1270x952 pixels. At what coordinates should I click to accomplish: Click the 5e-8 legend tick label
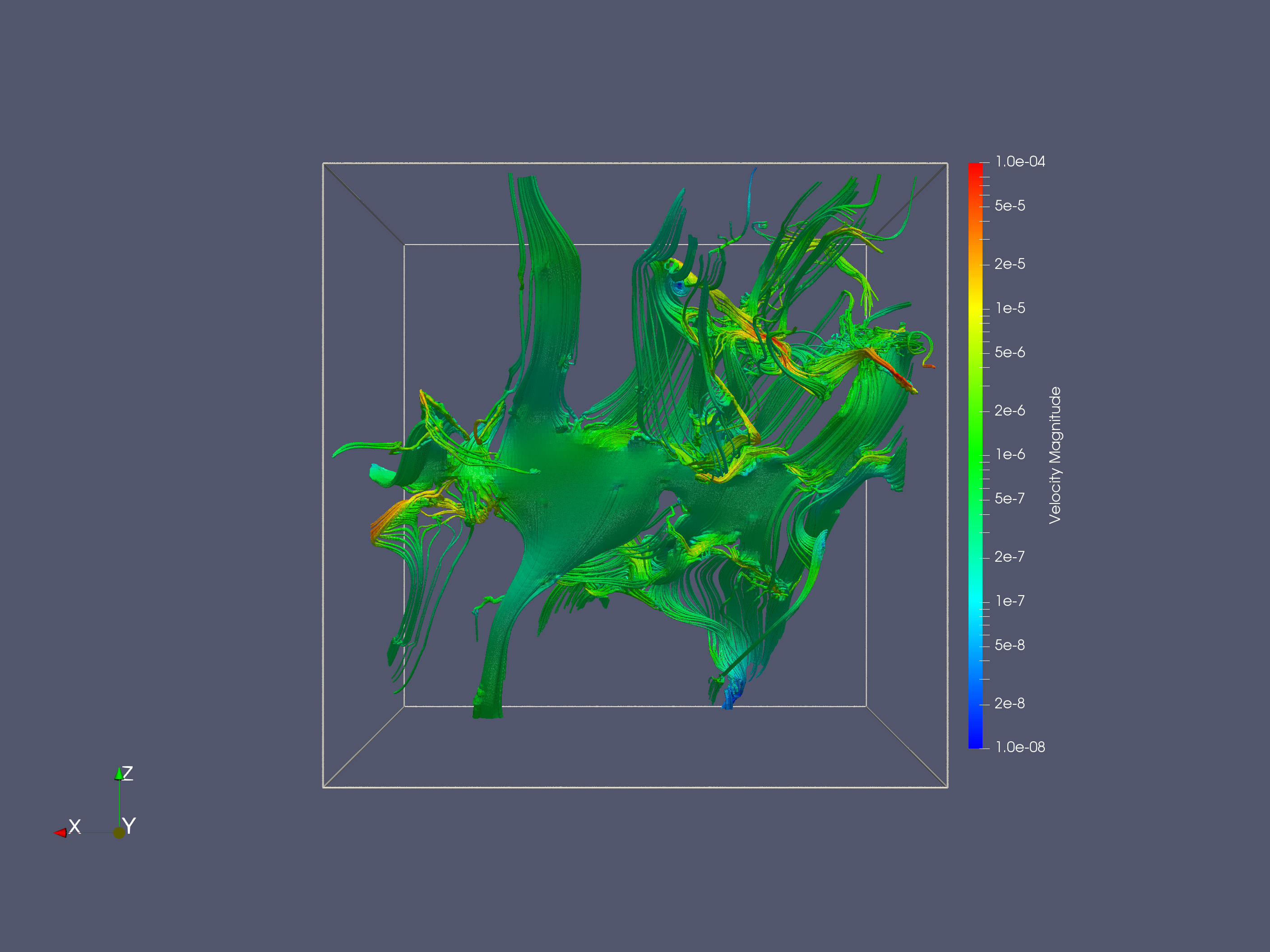click(x=1009, y=645)
